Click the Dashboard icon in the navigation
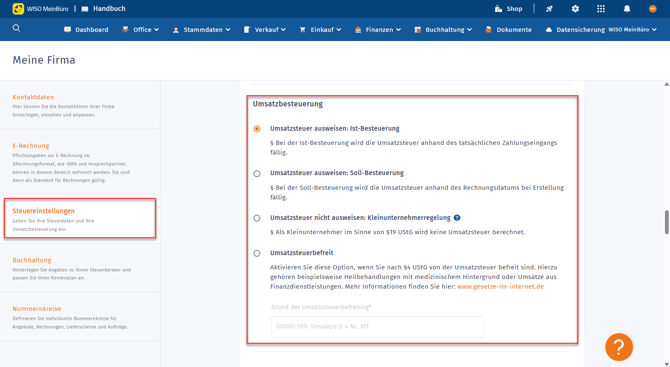Viewport: 670px width, 367px height. 68,29
